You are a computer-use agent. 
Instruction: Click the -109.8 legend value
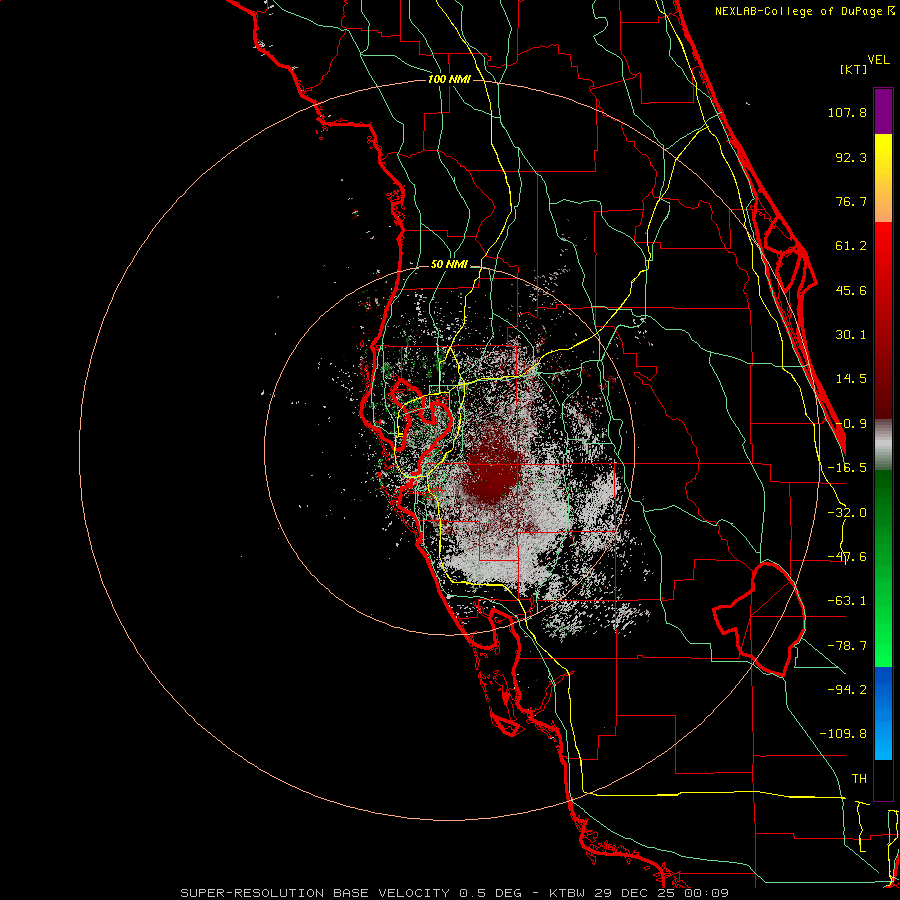tap(843, 734)
